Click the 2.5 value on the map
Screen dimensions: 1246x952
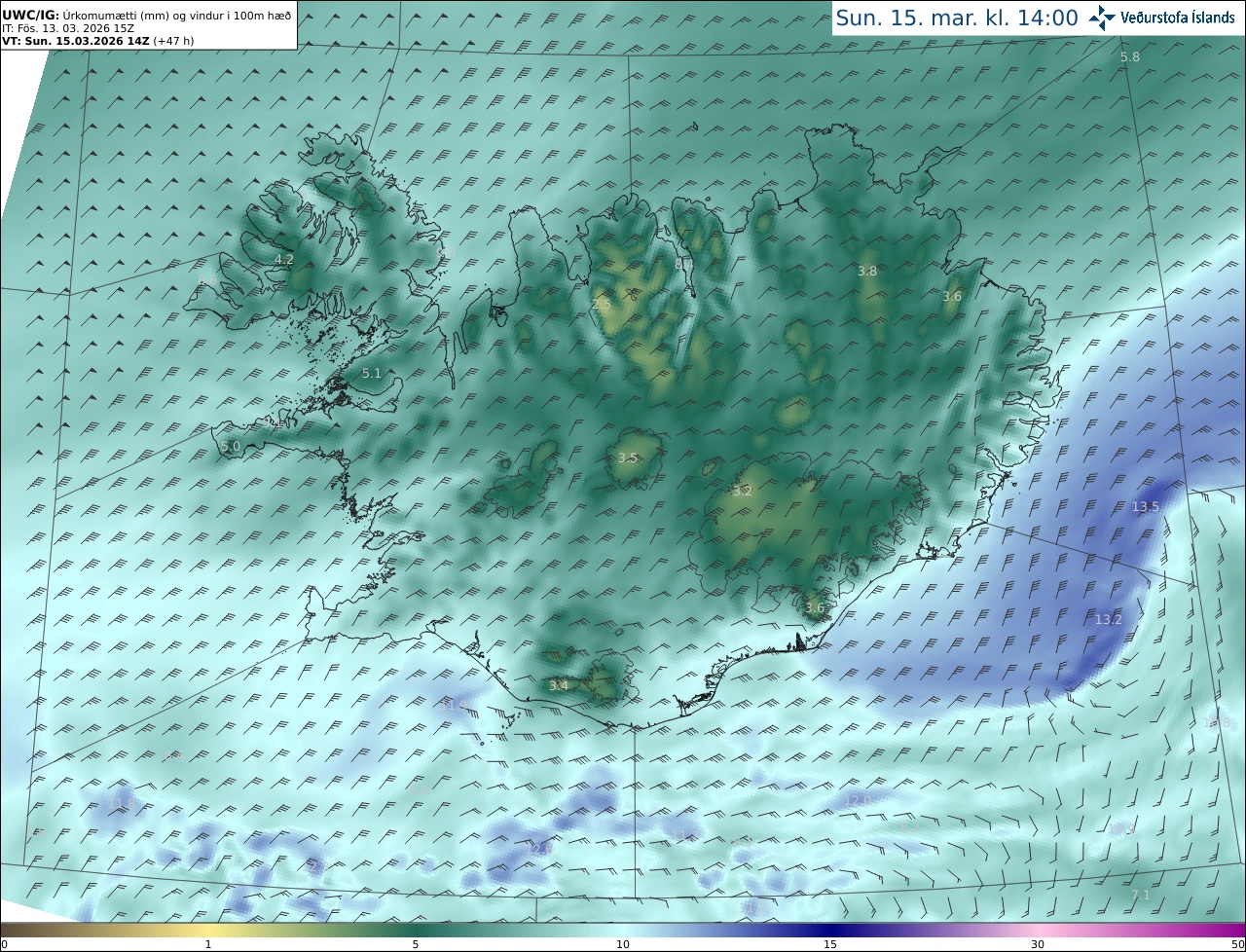point(602,304)
